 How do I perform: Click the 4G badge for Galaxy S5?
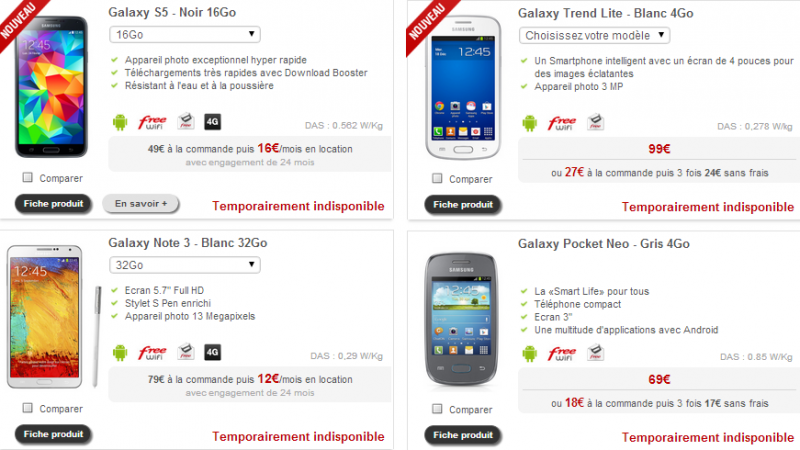[212, 121]
